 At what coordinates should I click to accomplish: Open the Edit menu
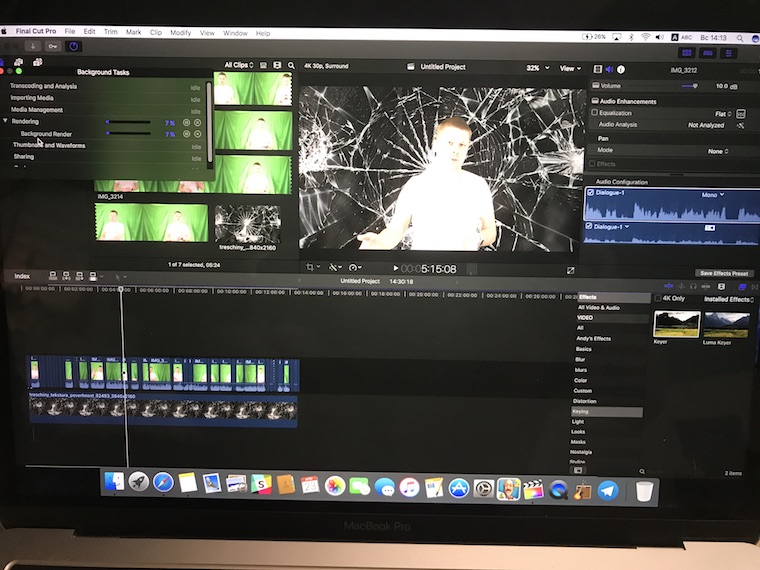click(89, 32)
